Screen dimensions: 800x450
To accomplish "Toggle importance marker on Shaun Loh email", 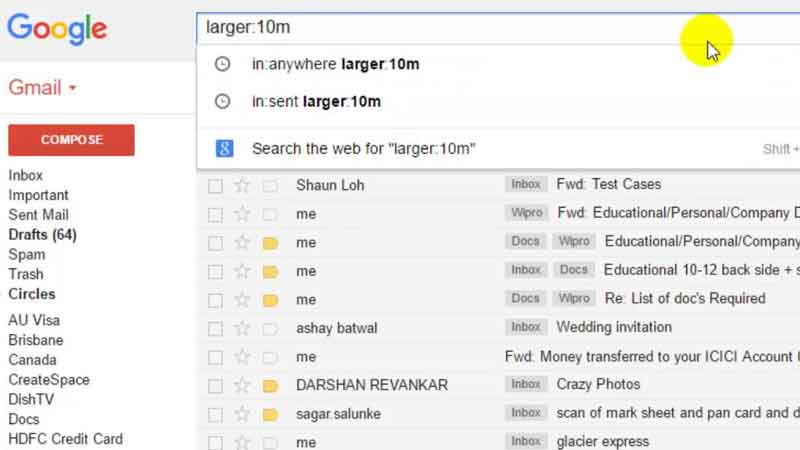I will point(270,186).
